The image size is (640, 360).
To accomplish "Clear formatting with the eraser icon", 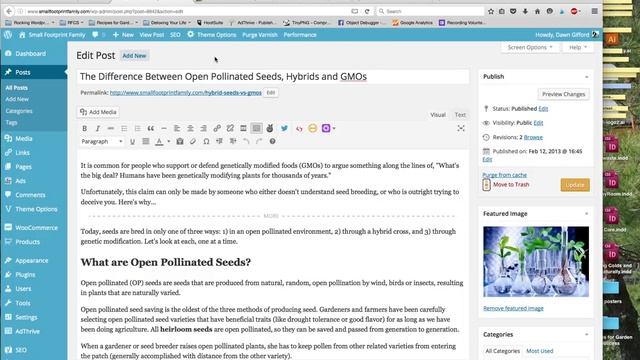I will point(193,141).
